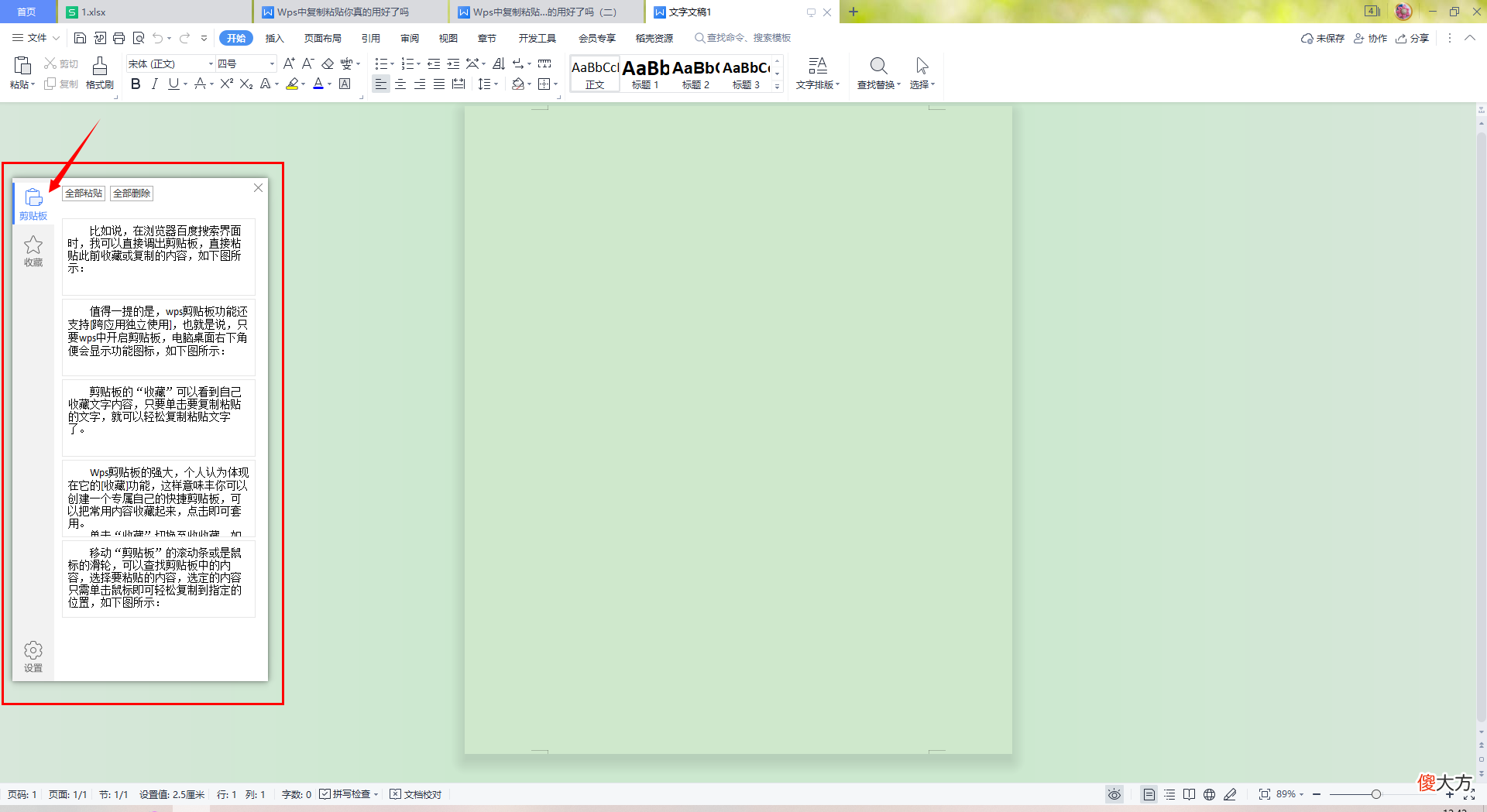
Task: Open the Insert ribbon tab
Action: [274, 38]
